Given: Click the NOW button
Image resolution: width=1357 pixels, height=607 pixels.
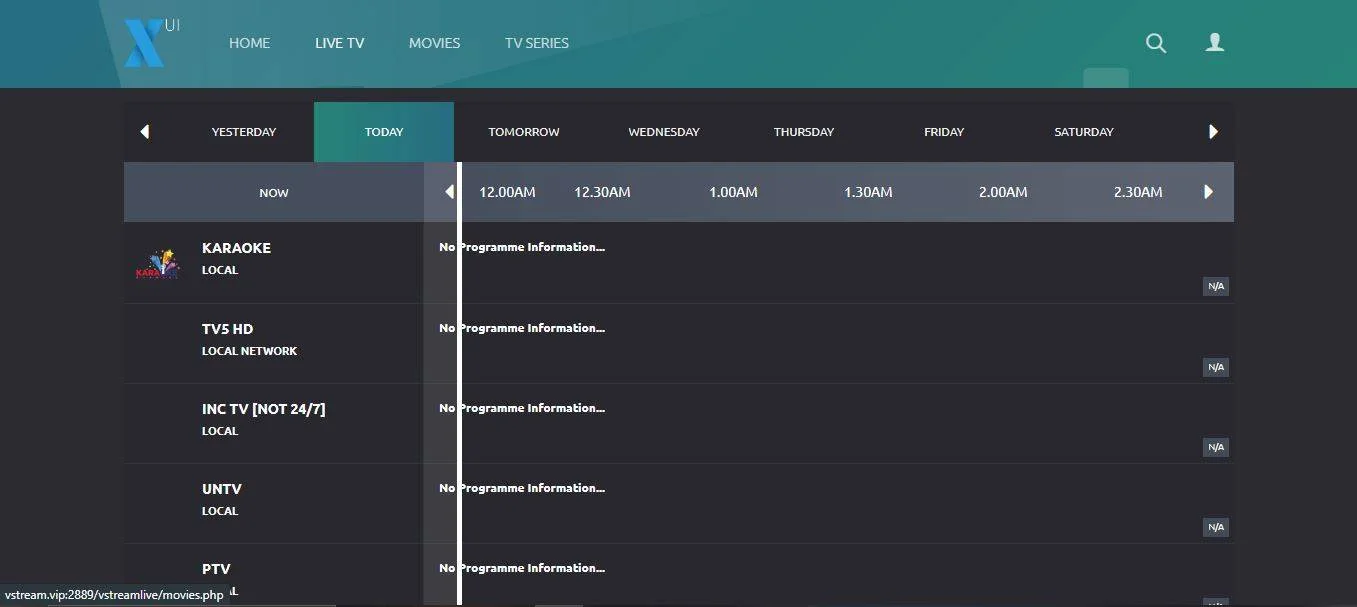Looking at the screenshot, I should pos(274,193).
